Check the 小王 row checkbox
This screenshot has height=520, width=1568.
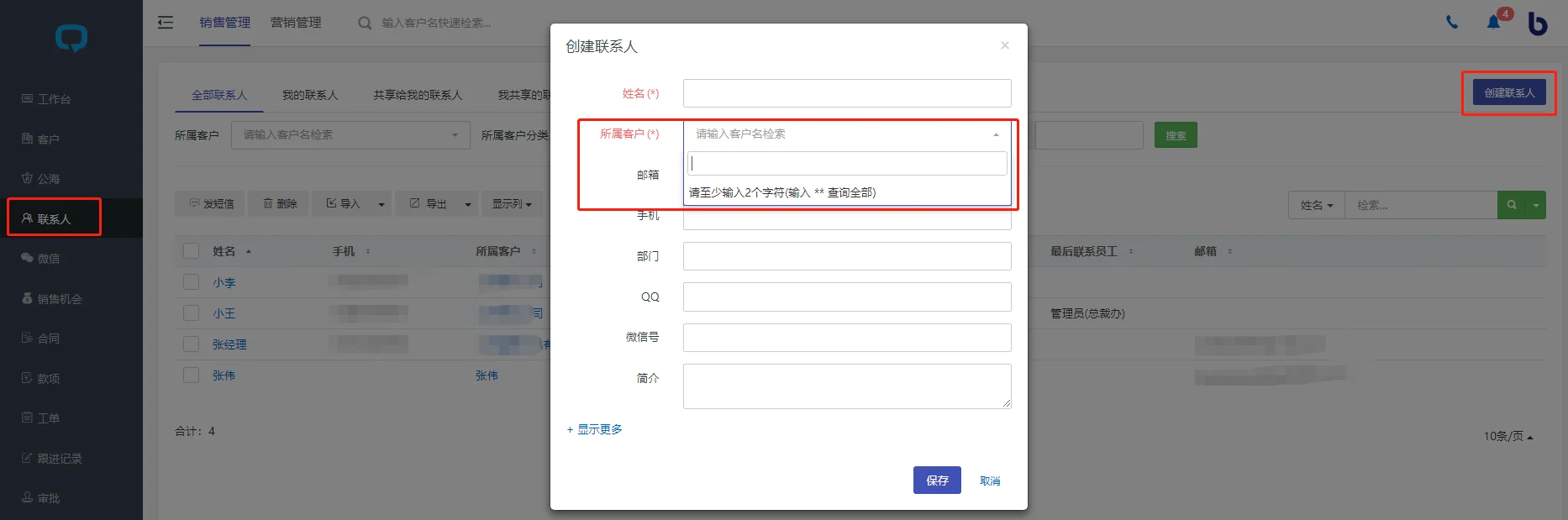[x=191, y=313]
